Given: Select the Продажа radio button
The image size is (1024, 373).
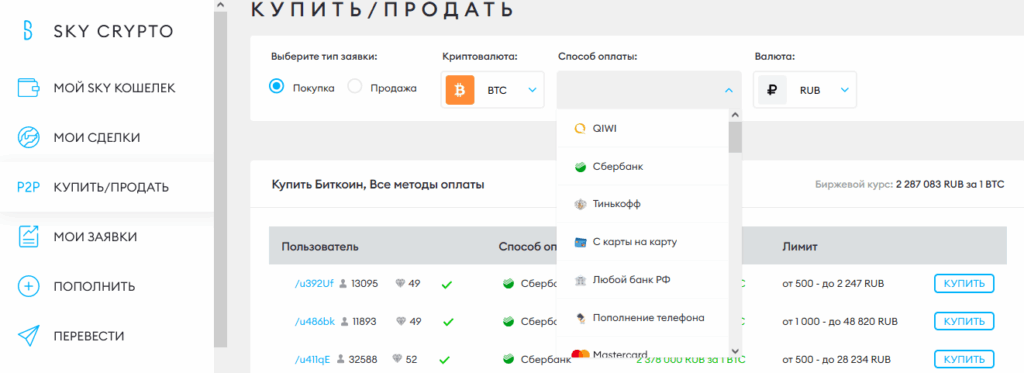Looking at the screenshot, I should click(355, 86).
